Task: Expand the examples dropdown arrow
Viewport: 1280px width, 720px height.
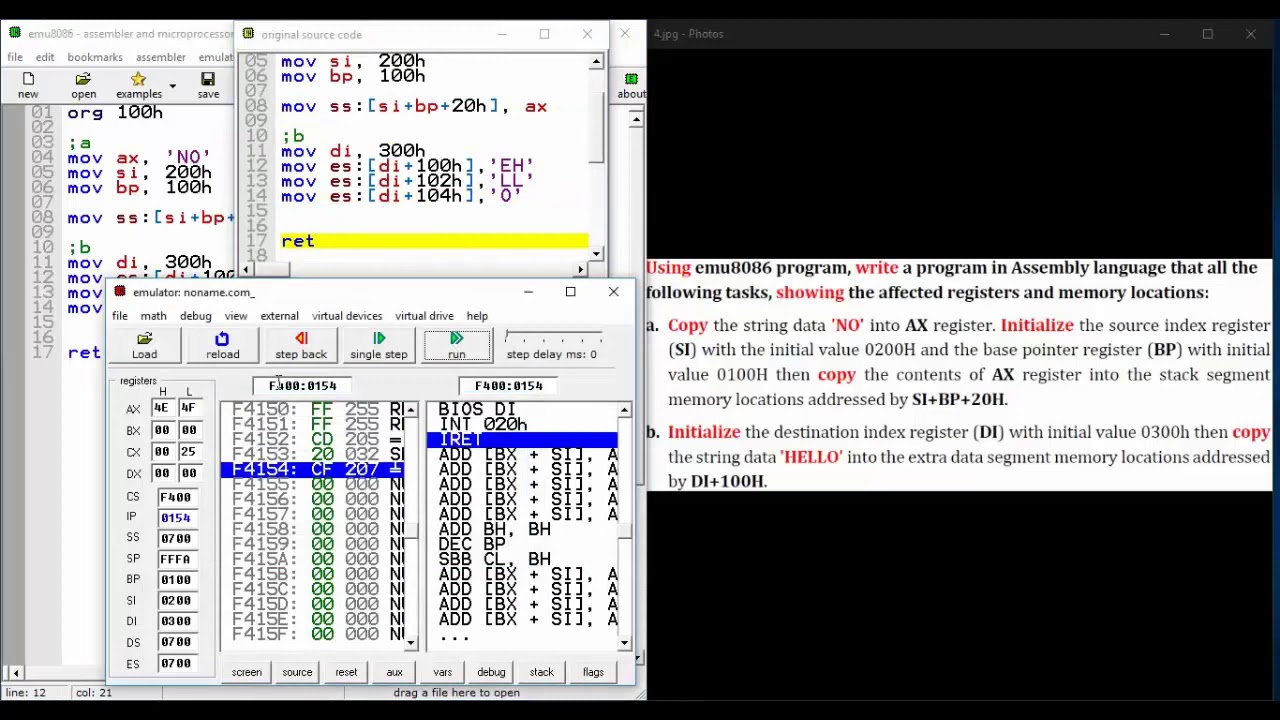Action: [x=172, y=86]
